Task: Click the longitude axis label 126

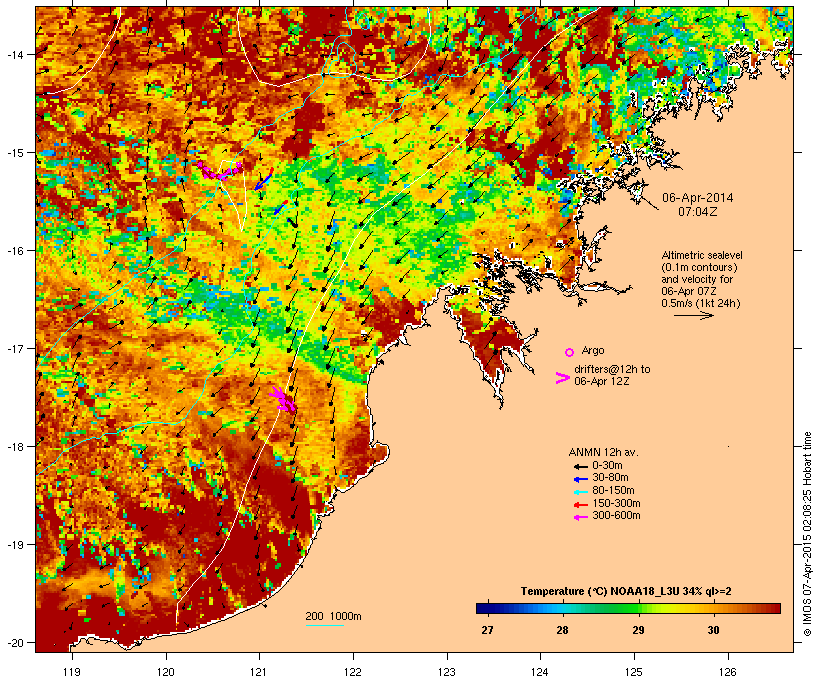Action: (728, 672)
